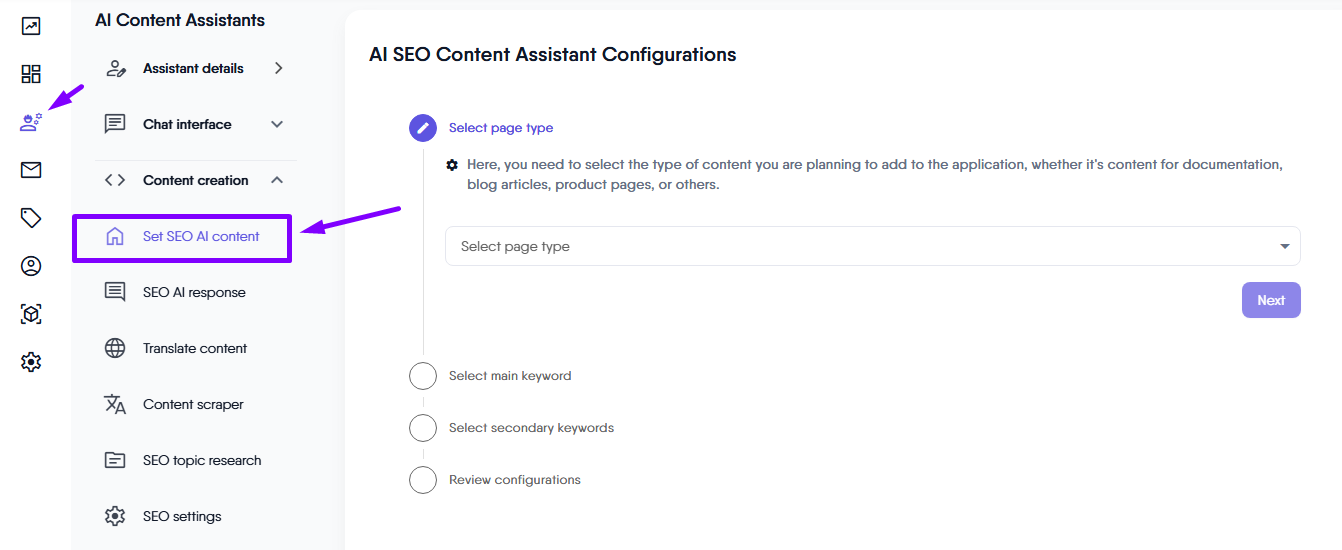The width and height of the screenshot is (1342, 550).
Task: Jump to Select main keyword step
Action: click(x=509, y=376)
